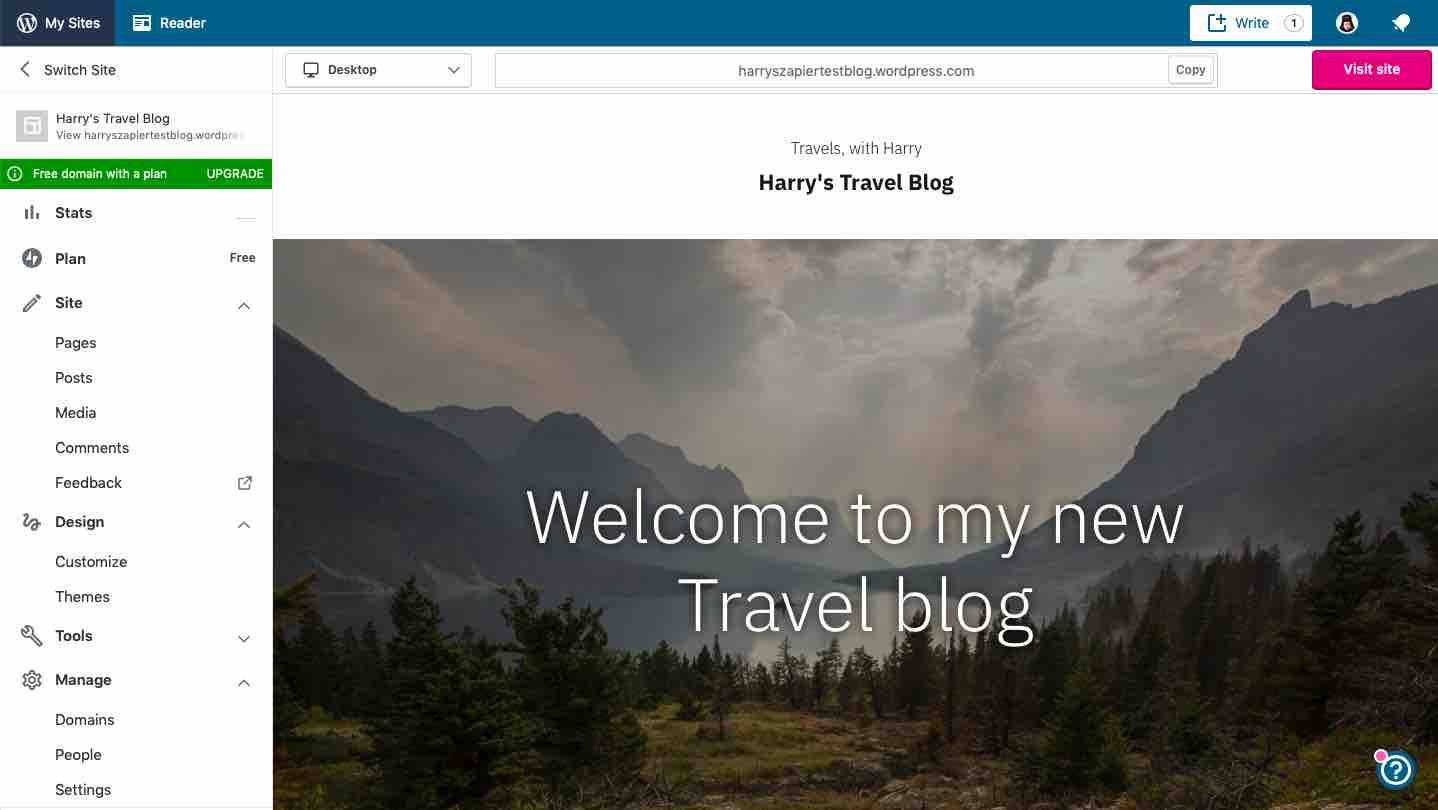Click the UPGRADE link in green banner
The image size is (1438, 810).
(x=235, y=174)
